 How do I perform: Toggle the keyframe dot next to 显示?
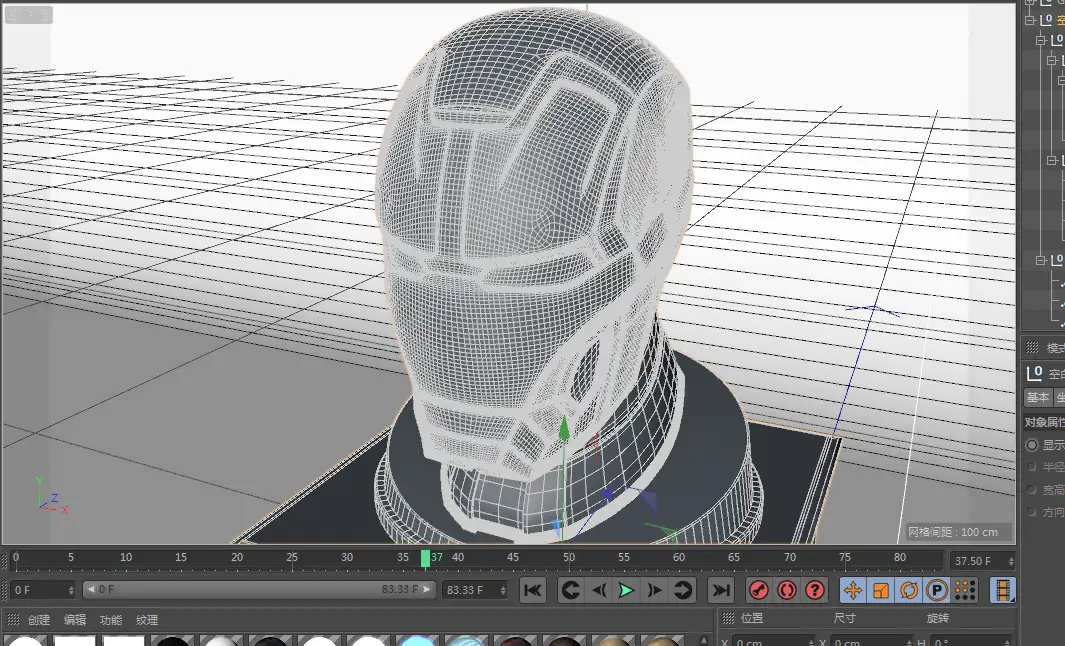[1032, 445]
